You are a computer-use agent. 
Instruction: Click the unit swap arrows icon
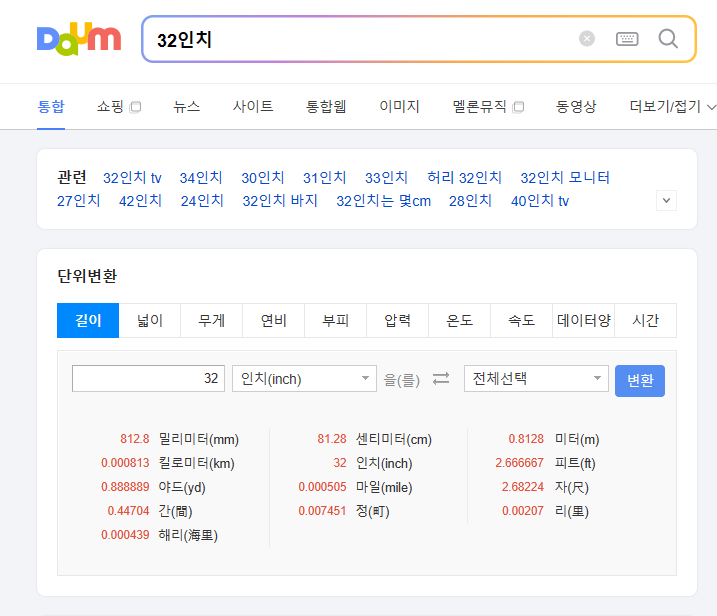click(441, 378)
